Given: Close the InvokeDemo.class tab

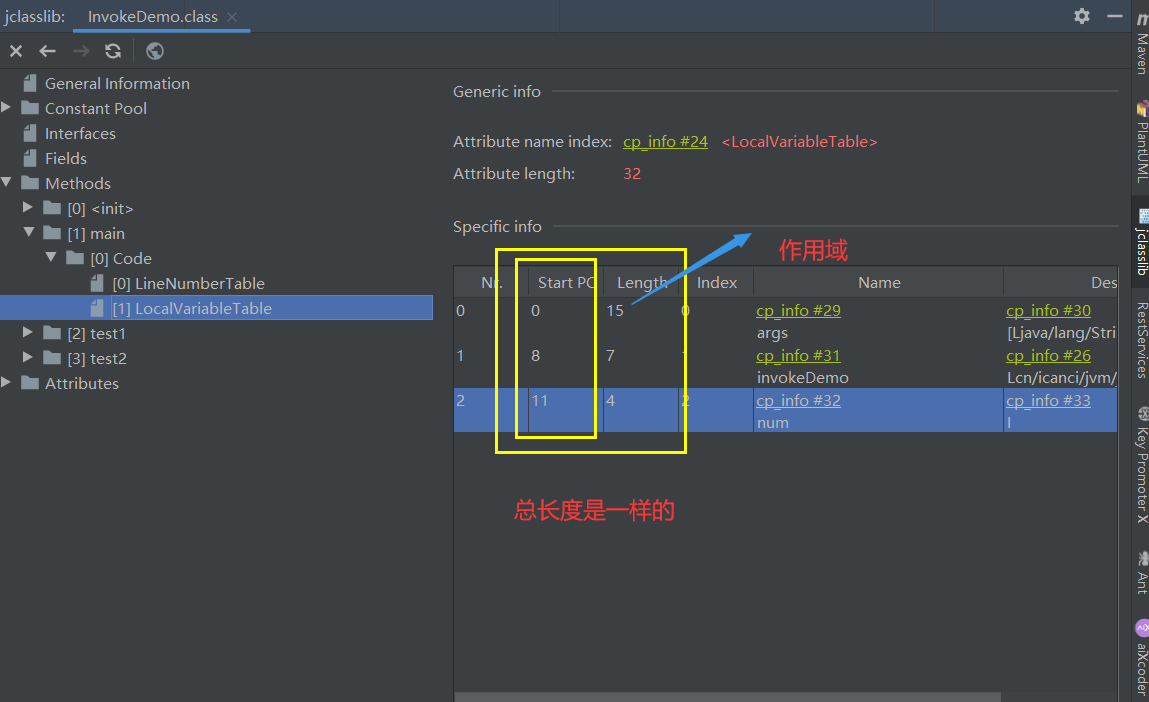Looking at the screenshot, I should (x=232, y=17).
